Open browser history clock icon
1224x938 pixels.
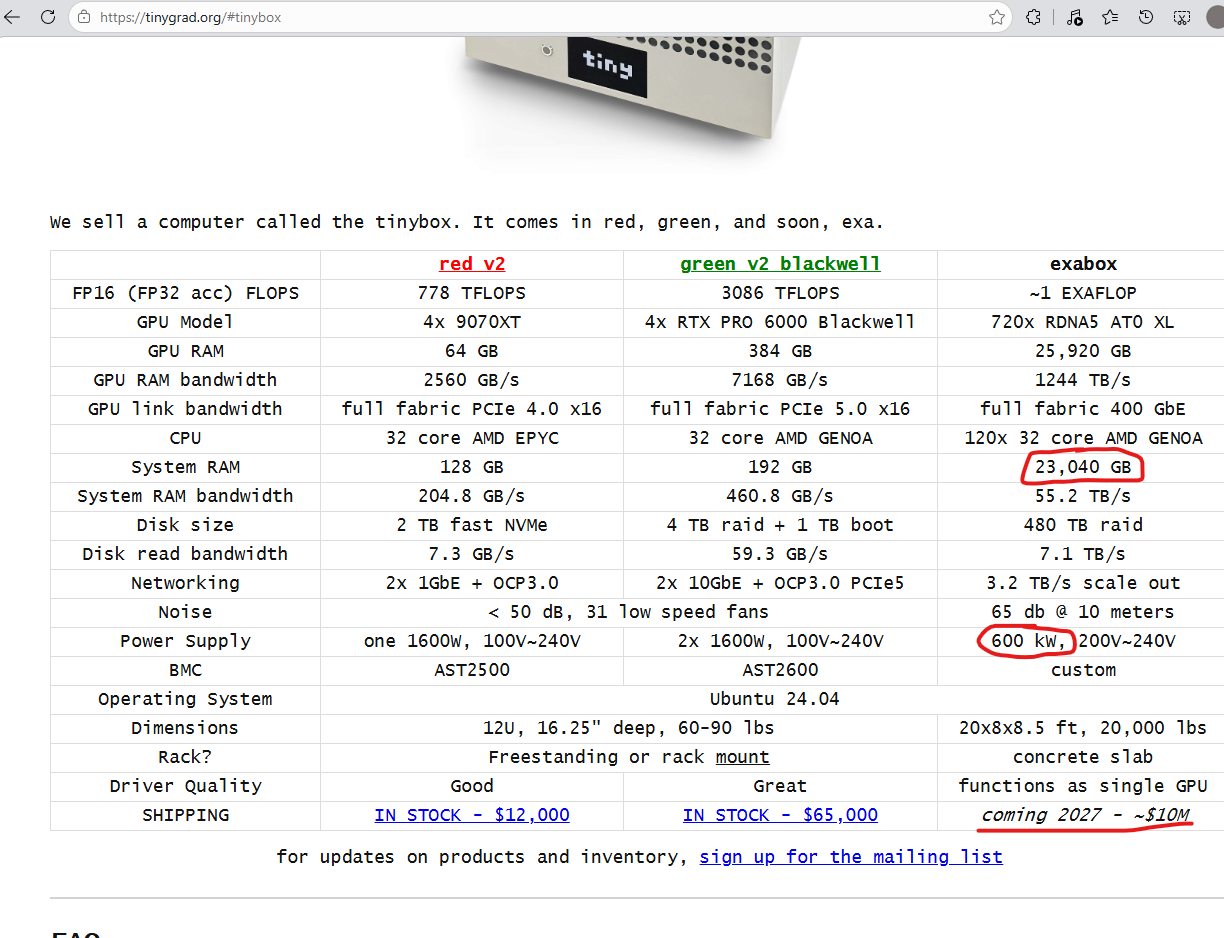tap(1146, 17)
